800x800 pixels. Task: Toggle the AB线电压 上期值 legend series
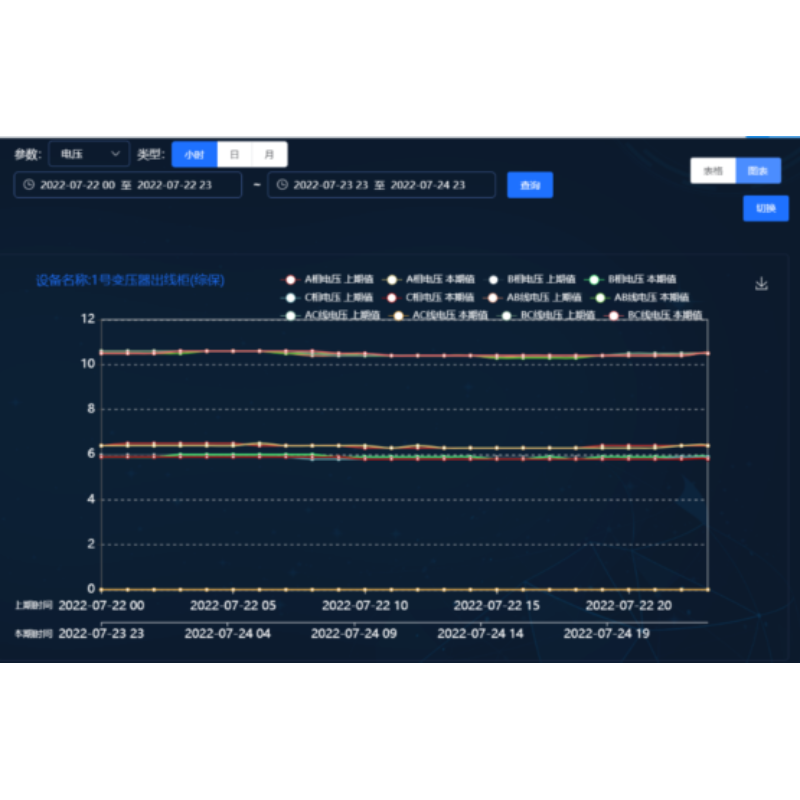tap(533, 297)
